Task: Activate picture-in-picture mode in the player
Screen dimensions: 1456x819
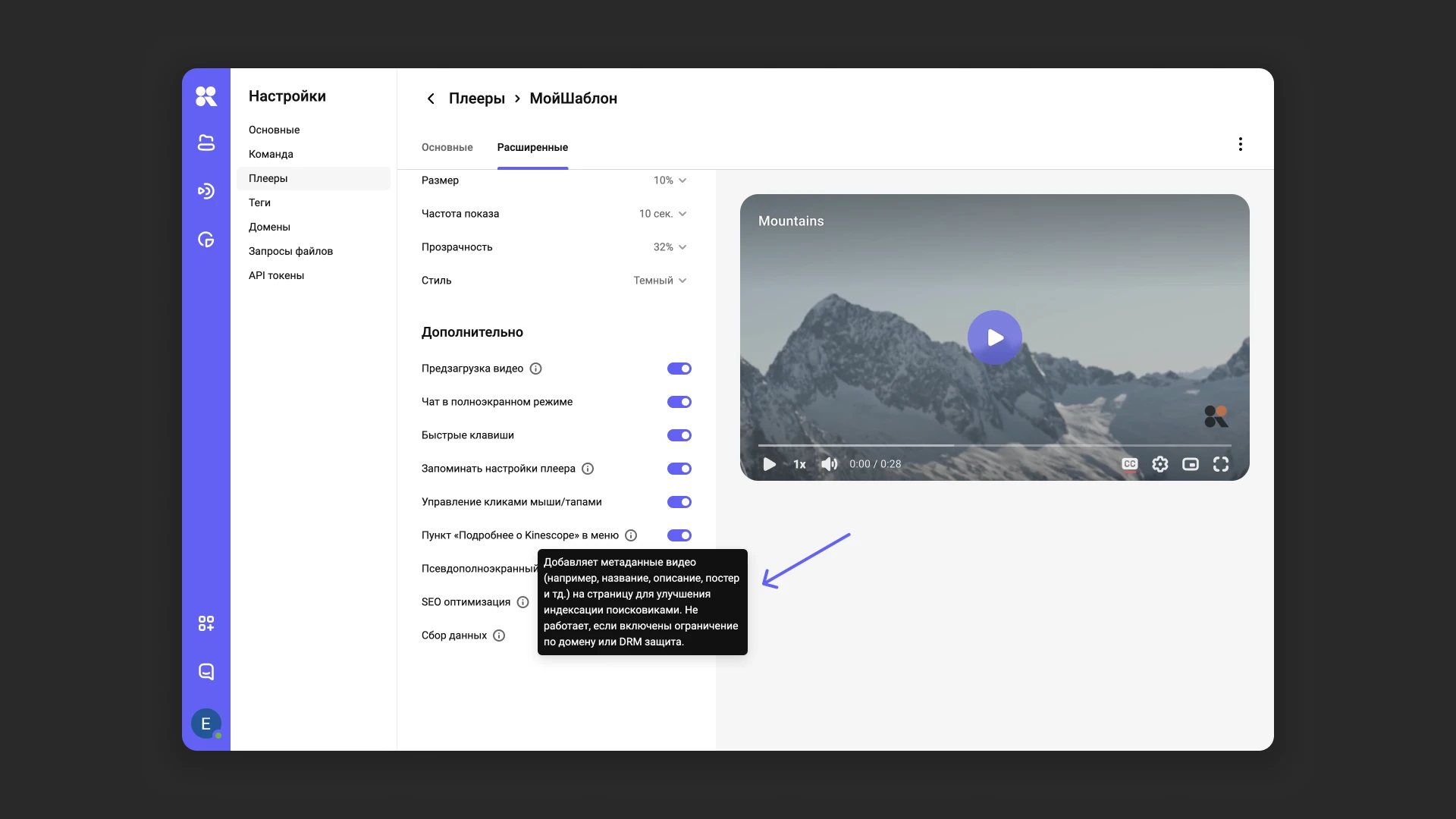Action: [x=1191, y=464]
